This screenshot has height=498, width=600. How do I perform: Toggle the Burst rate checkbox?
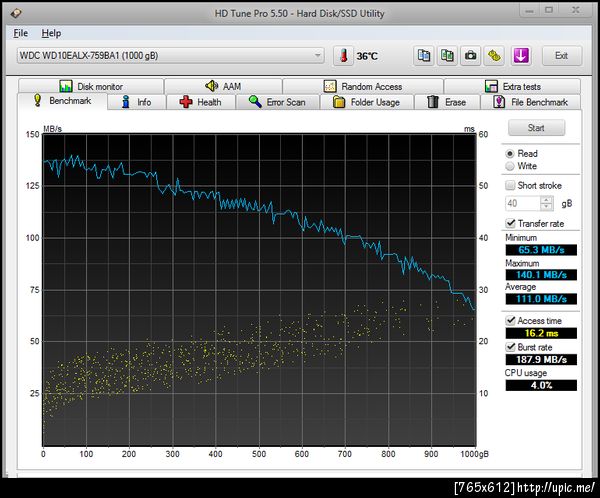[x=510, y=347]
